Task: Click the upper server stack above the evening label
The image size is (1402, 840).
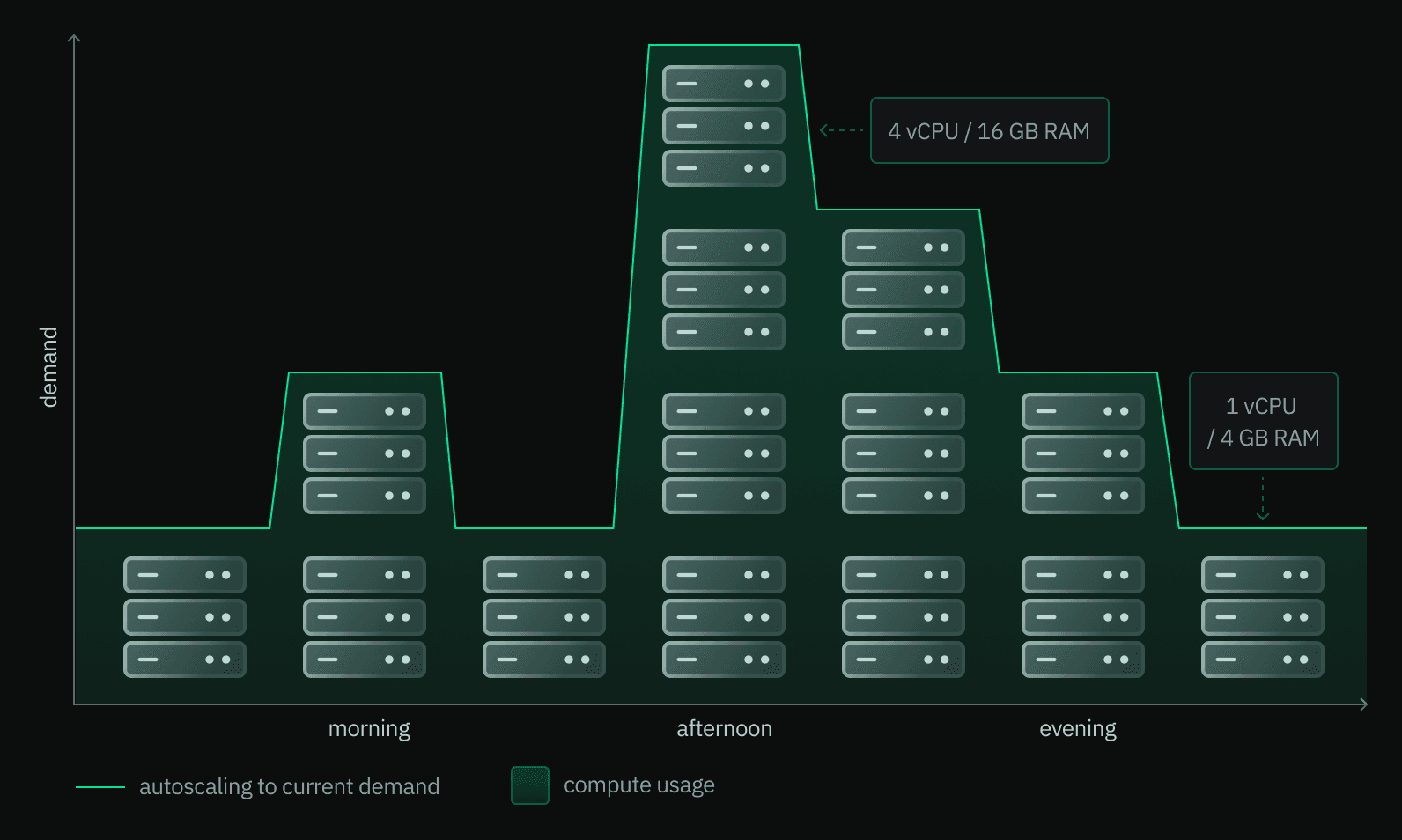Action: [x=1082, y=453]
